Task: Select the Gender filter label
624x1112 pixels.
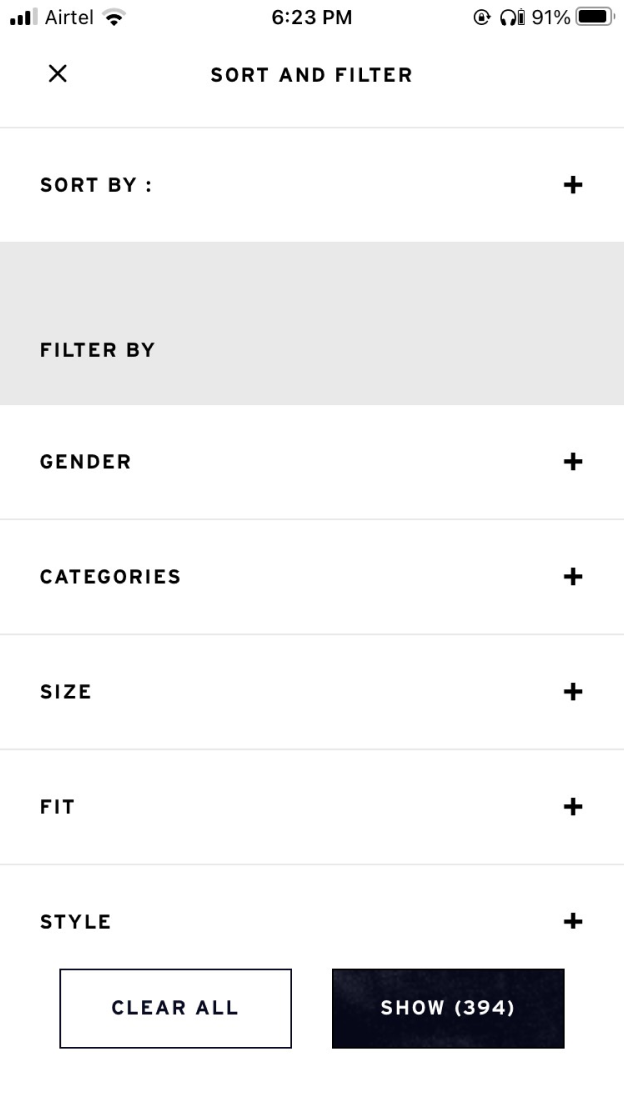Action: [x=86, y=462]
